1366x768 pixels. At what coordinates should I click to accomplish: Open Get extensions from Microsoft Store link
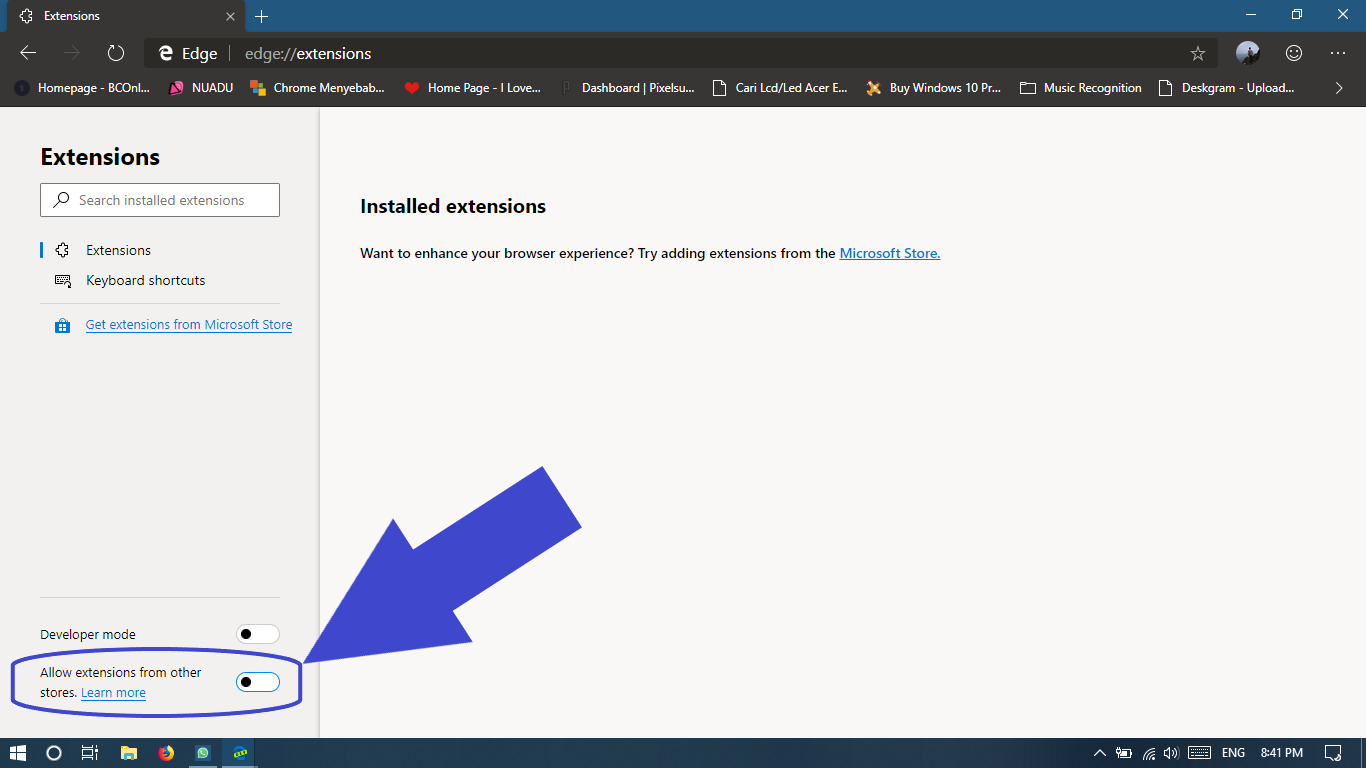coord(189,324)
